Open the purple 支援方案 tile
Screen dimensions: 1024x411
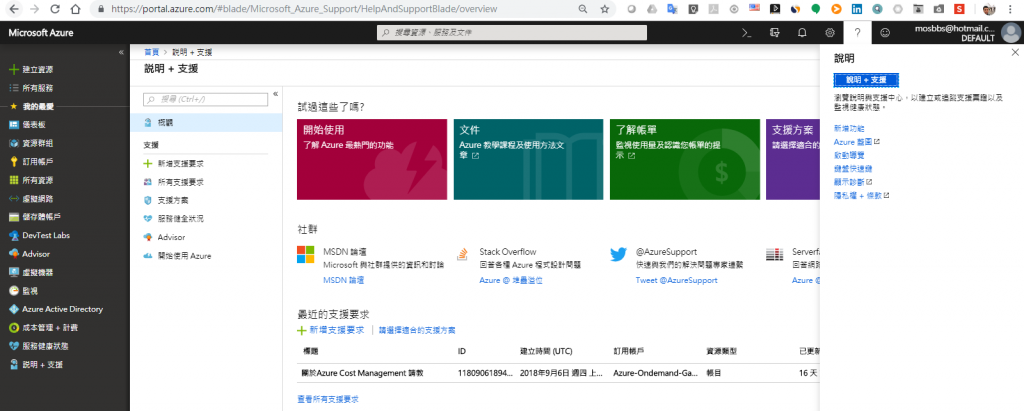pos(792,159)
